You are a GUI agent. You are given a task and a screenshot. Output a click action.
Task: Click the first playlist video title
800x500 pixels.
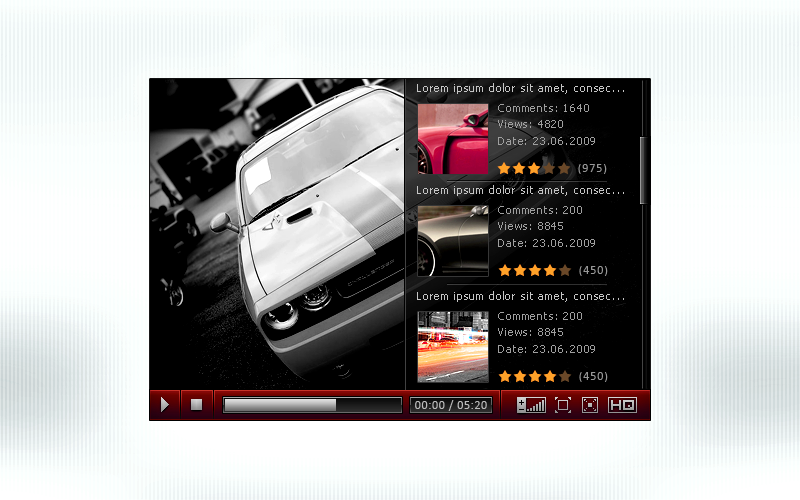(520, 88)
